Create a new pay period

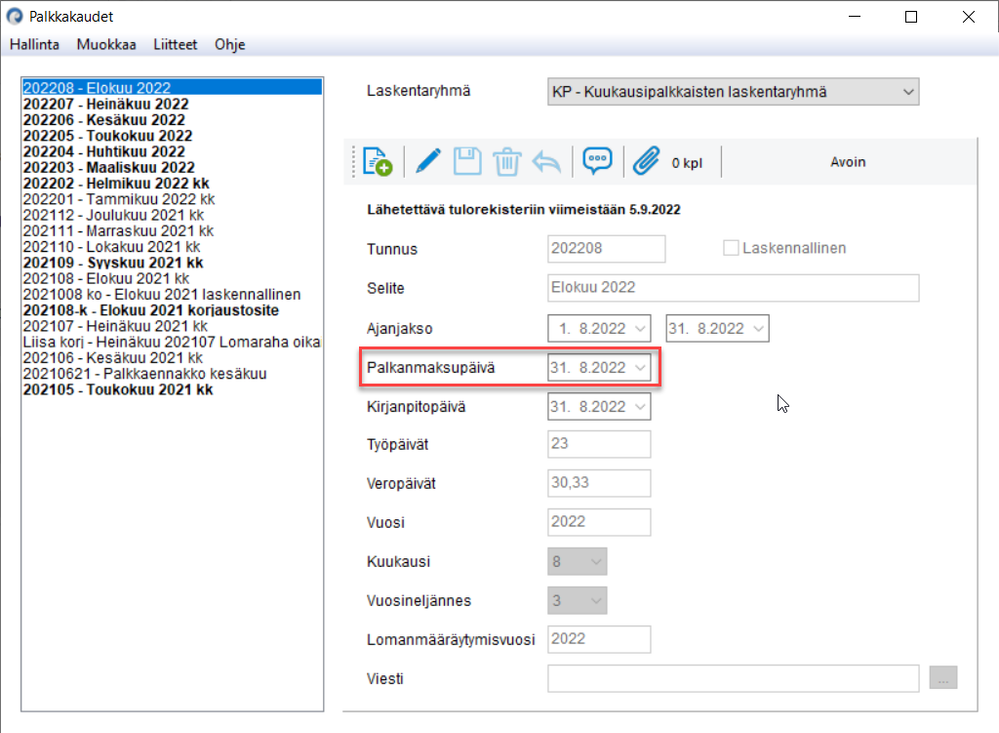(377, 160)
